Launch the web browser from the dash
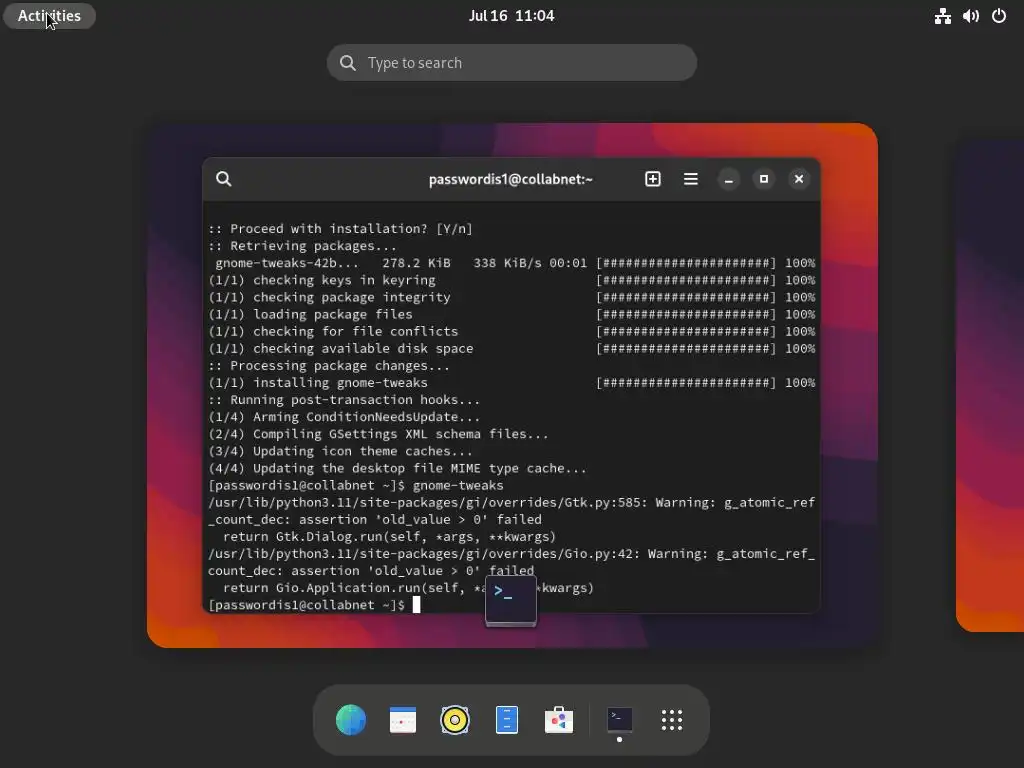 tap(351, 720)
